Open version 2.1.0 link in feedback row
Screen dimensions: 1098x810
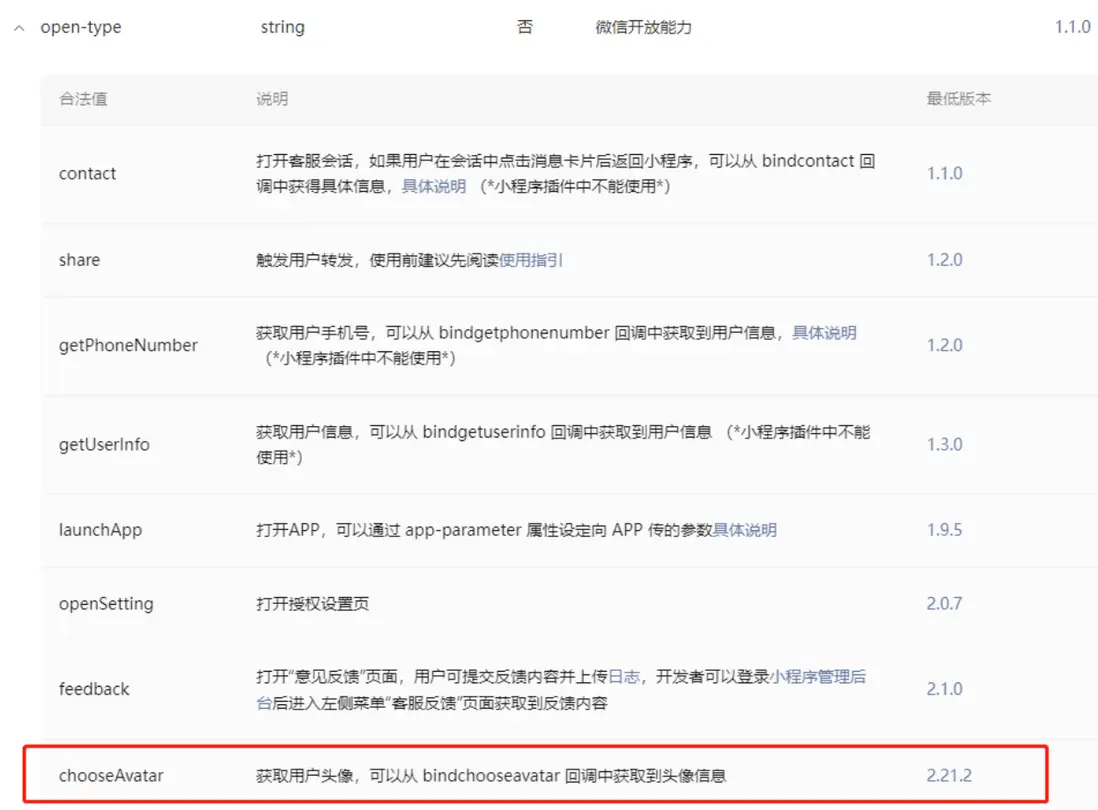945,689
